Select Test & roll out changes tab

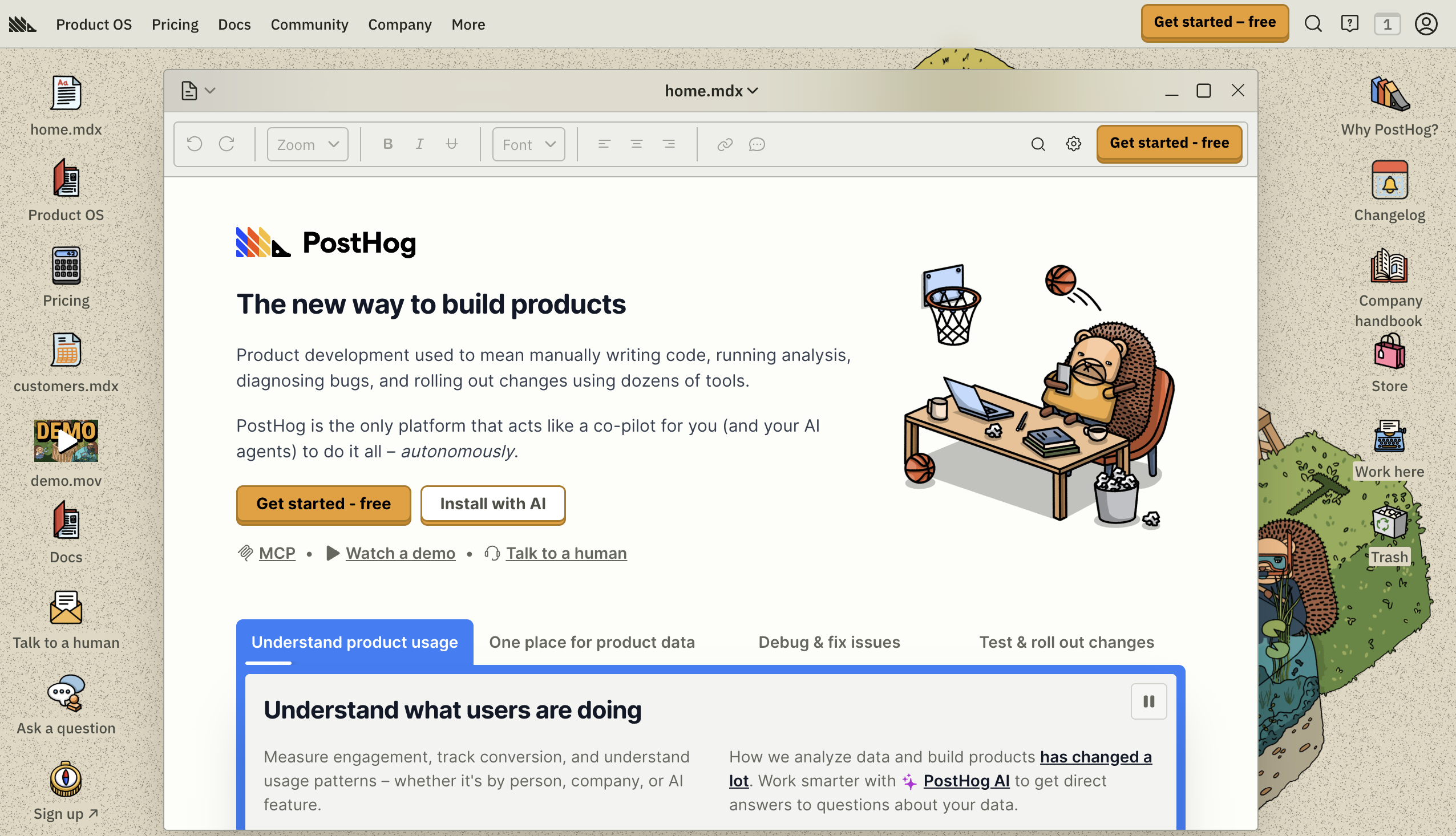coord(1066,642)
